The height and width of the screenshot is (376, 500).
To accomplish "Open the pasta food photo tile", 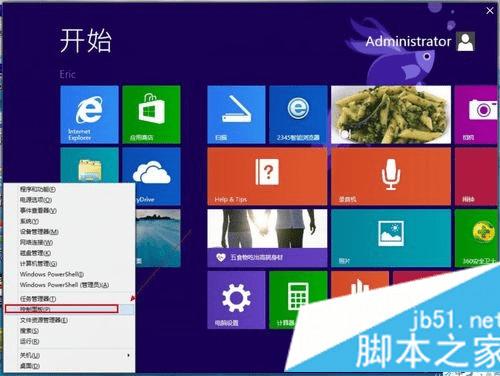I will 391,114.
